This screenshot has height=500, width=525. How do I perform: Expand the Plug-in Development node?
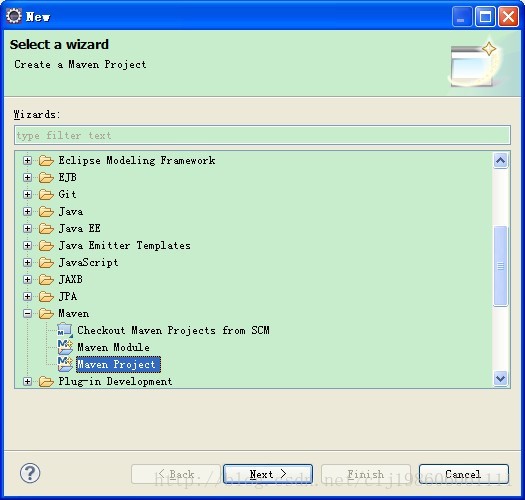point(27,381)
